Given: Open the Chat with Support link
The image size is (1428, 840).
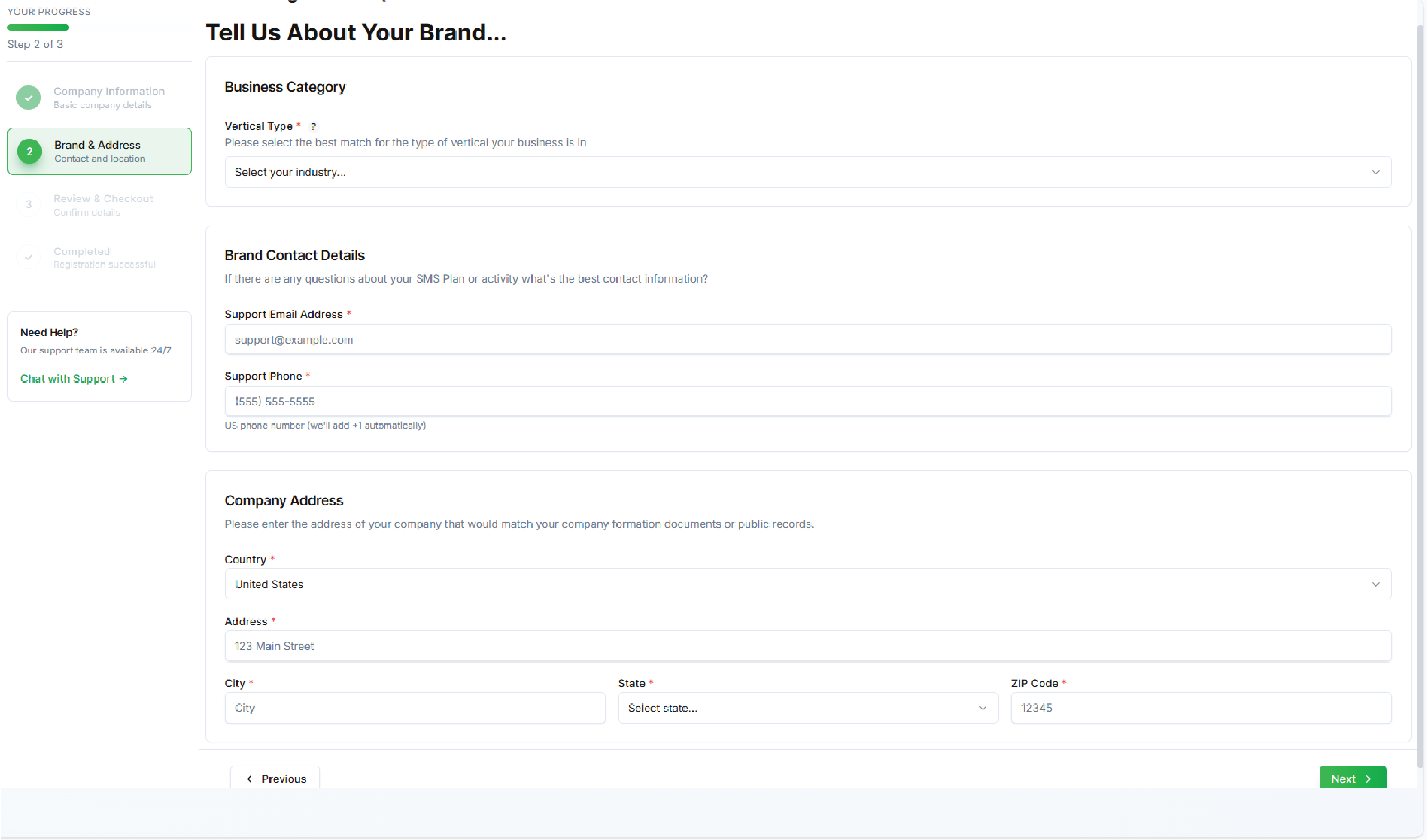Looking at the screenshot, I should pyautogui.click(x=74, y=378).
